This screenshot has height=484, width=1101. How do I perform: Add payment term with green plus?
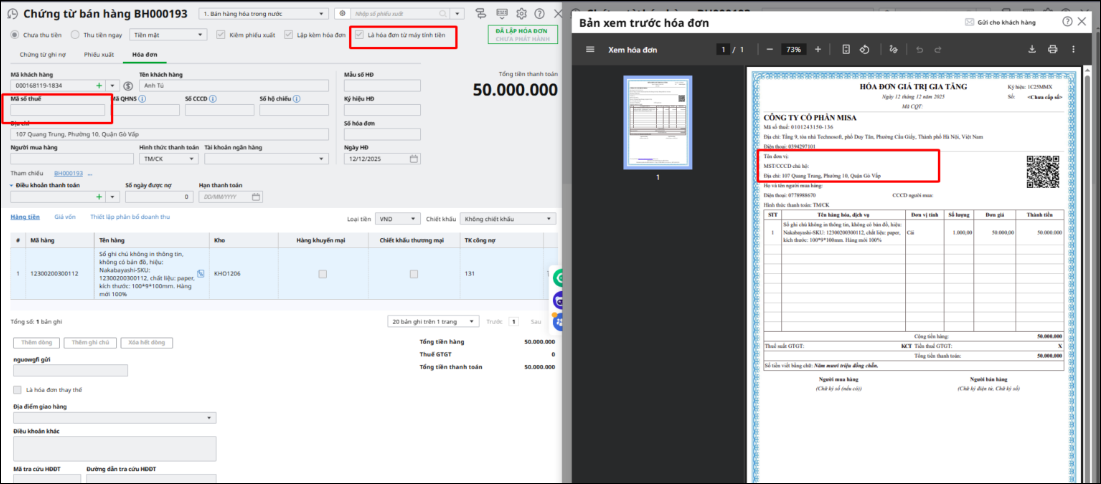coord(98,197)
